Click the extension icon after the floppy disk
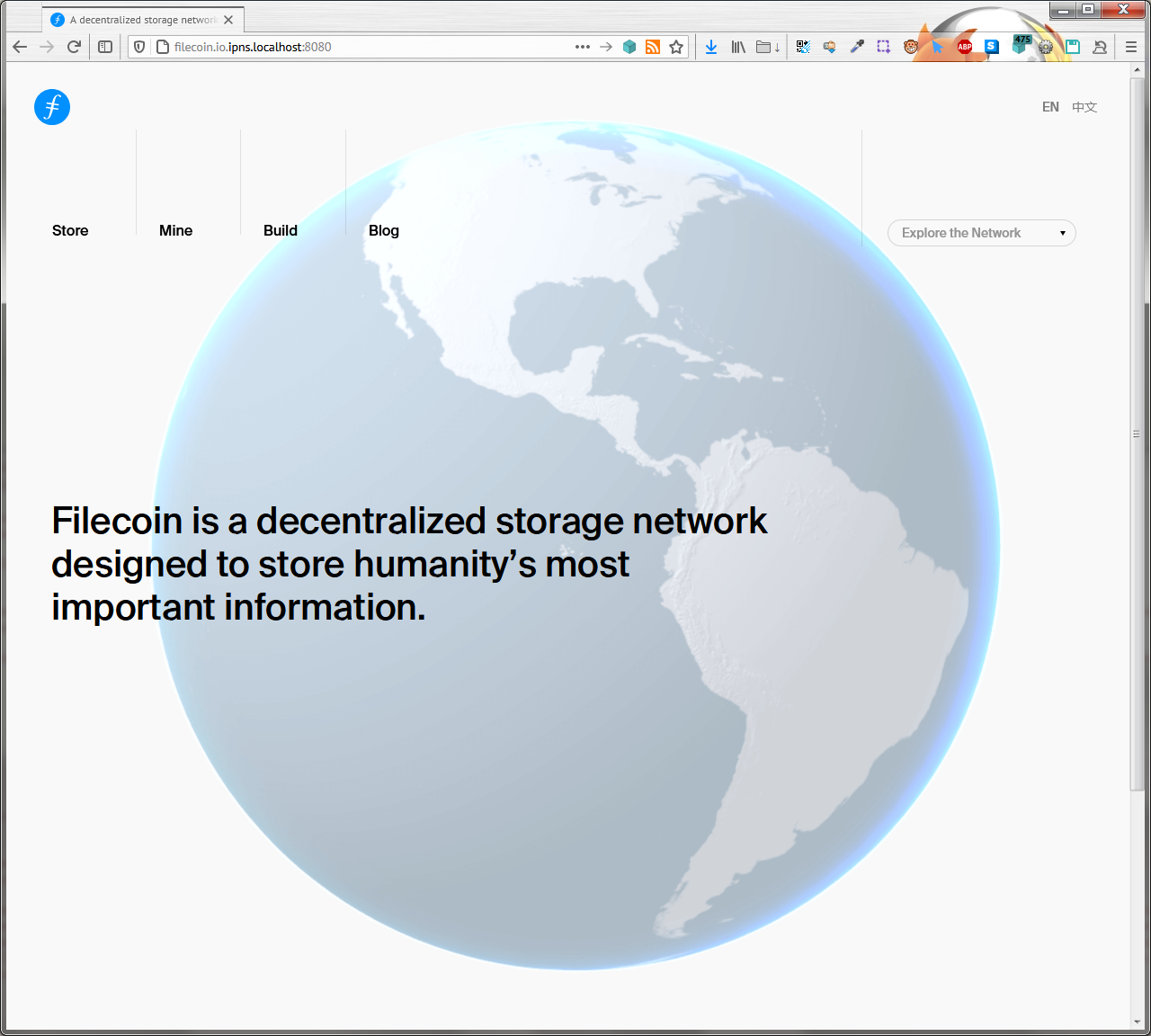This screenshot has height=1036, width=1151. pos(1100,47)
